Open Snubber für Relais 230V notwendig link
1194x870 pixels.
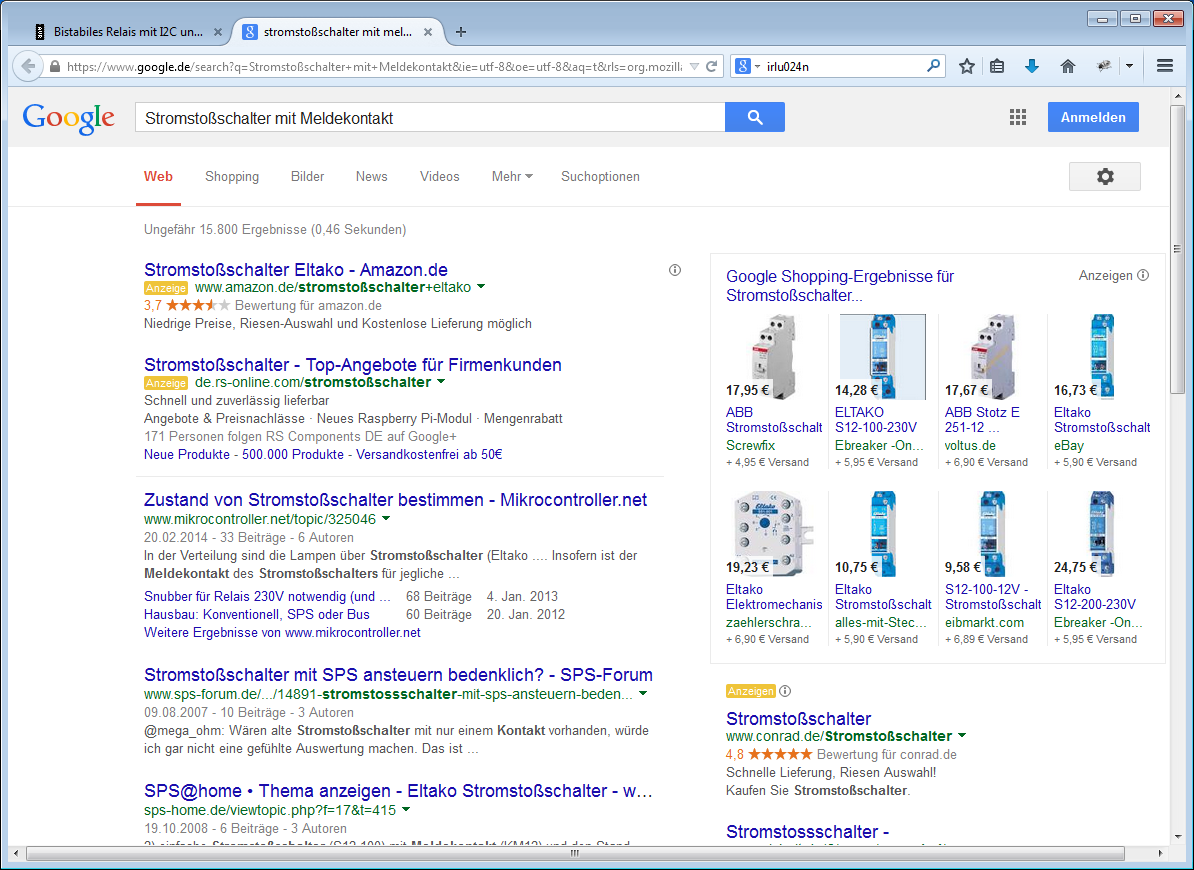(x=267, y=596)
